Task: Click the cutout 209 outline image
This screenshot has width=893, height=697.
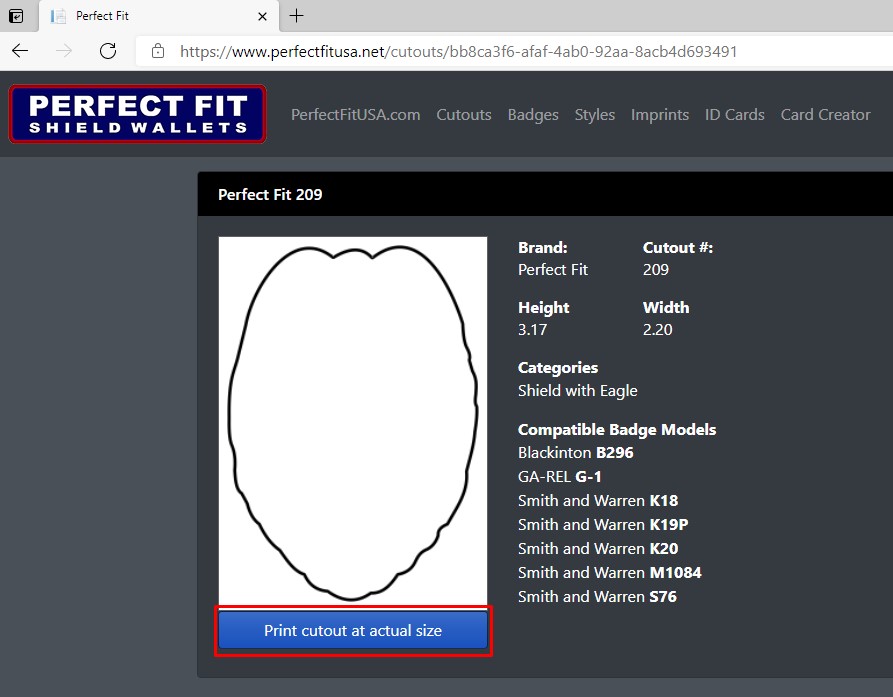Action: click(352, 420)
